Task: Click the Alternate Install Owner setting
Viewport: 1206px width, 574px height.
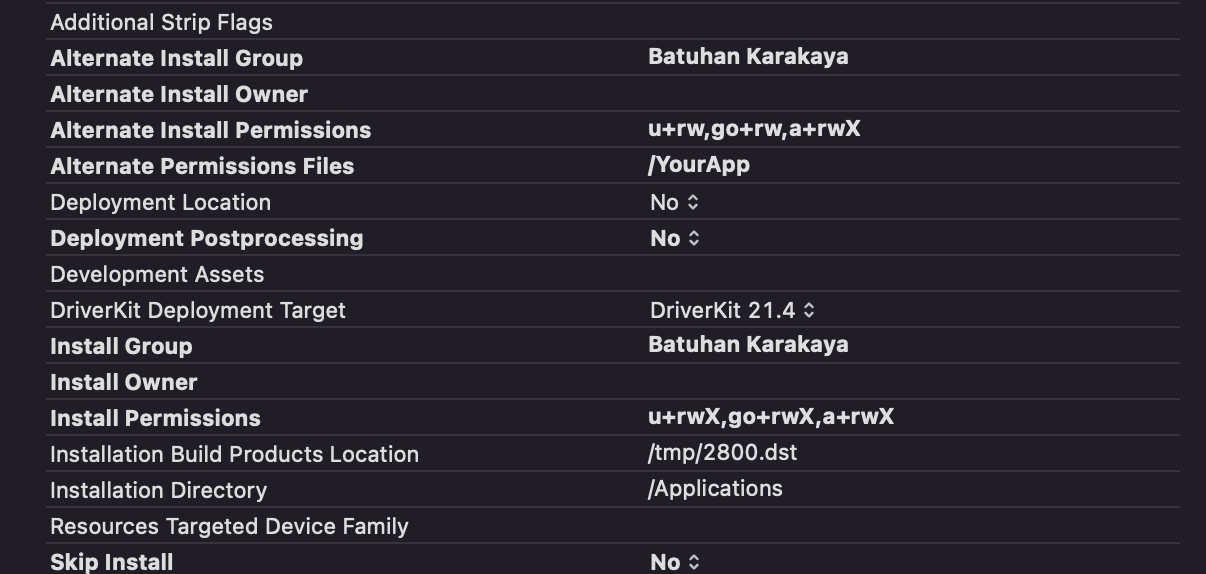Action: click(x=179, y=94)
